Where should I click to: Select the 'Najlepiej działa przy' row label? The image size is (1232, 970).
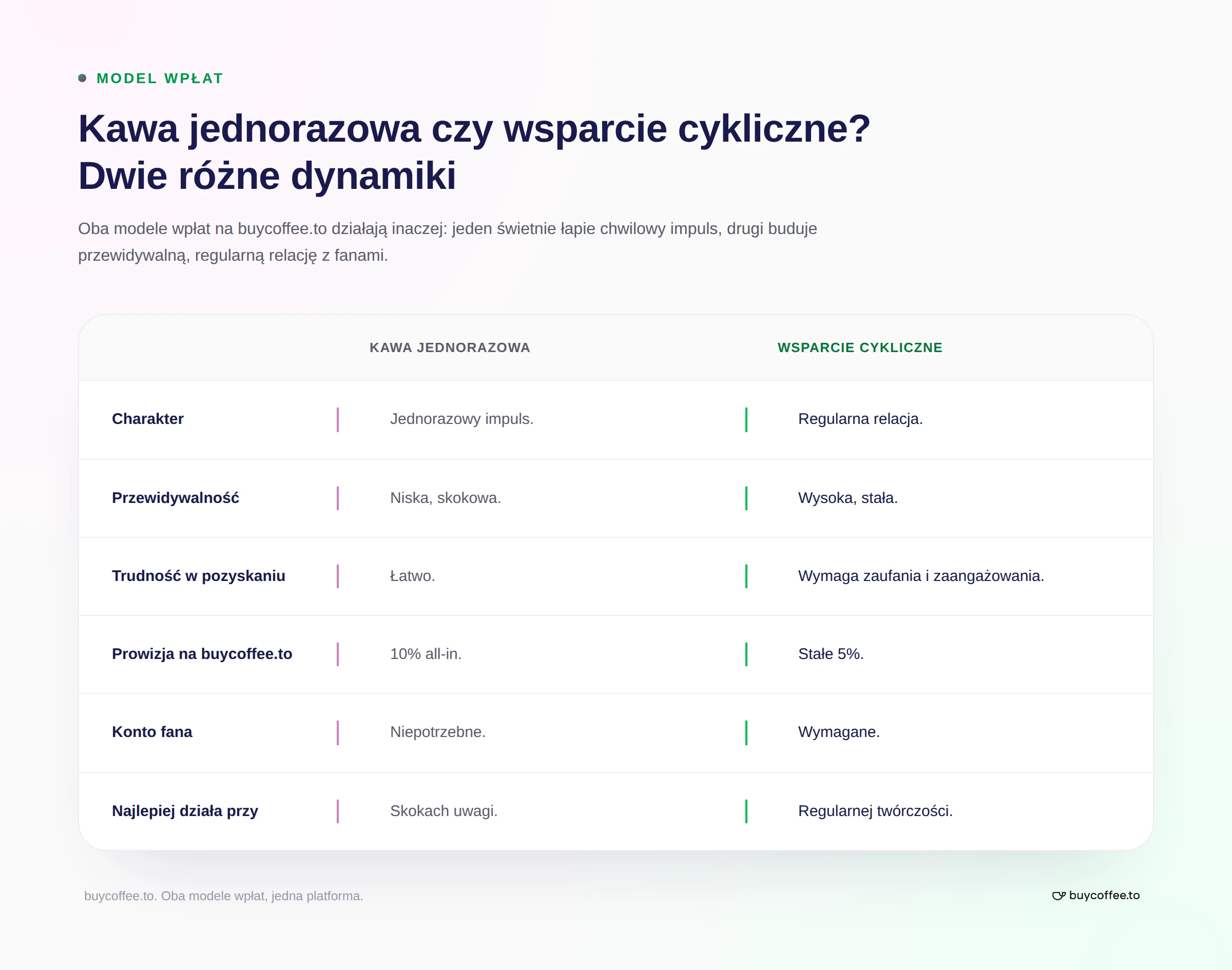point(185,811)
